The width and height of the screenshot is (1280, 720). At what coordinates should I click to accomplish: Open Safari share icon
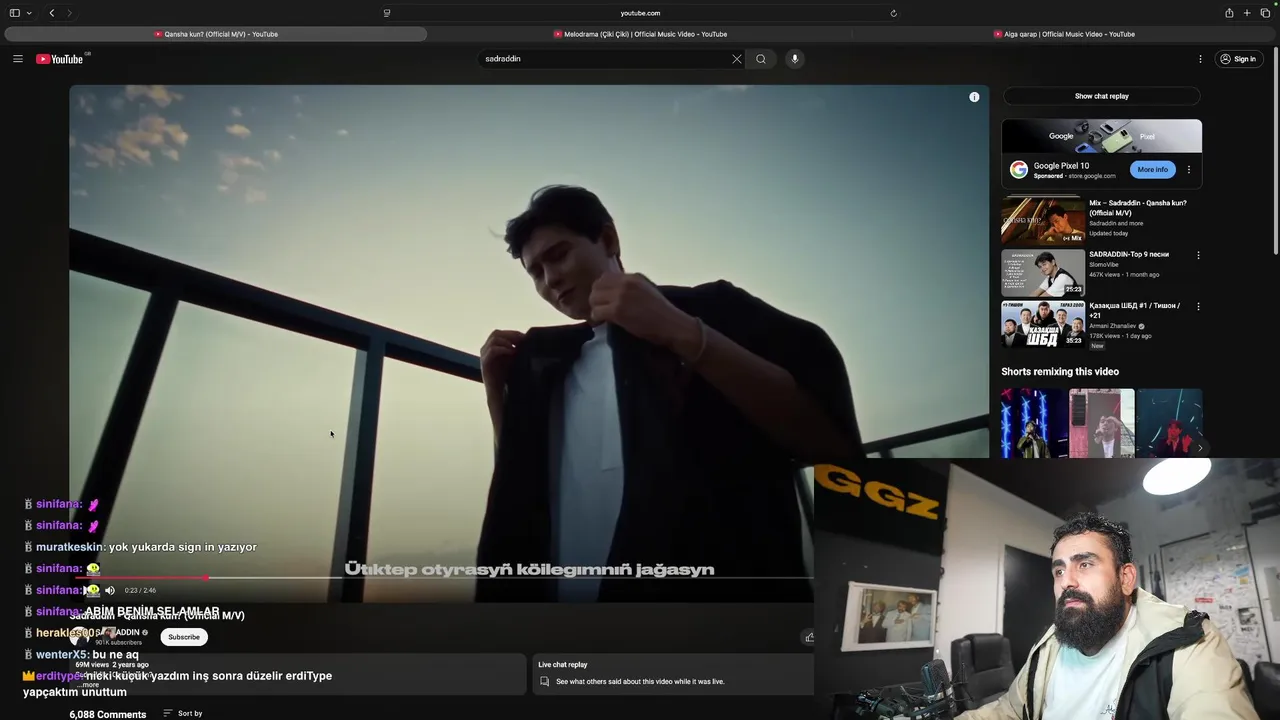[1229, 13]
